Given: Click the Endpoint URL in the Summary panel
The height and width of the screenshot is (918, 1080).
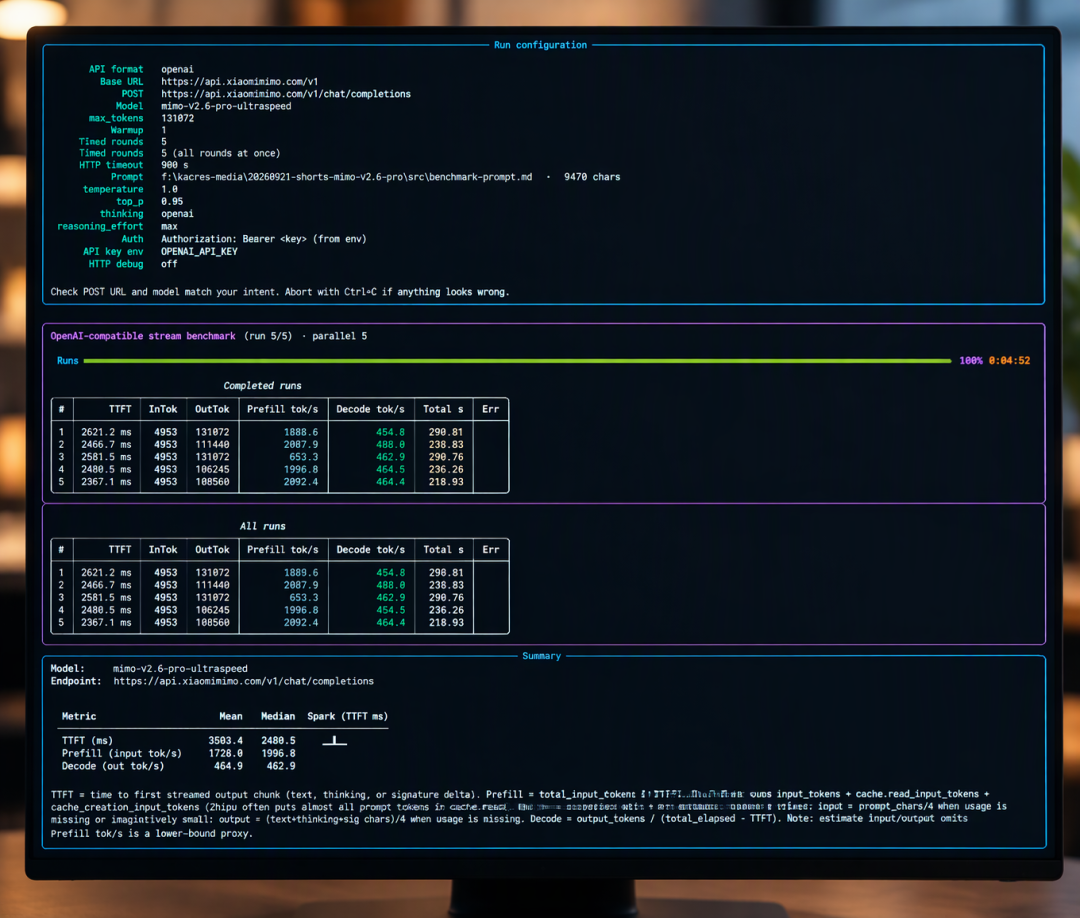Looking at the screenshot, I should click(244, 682).
